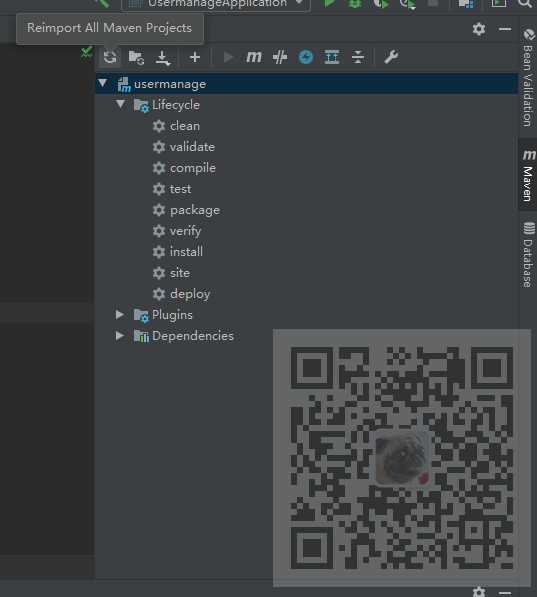Run UsermanageApplication with green play button
This screenshot has height=597, width=537.
329,3
